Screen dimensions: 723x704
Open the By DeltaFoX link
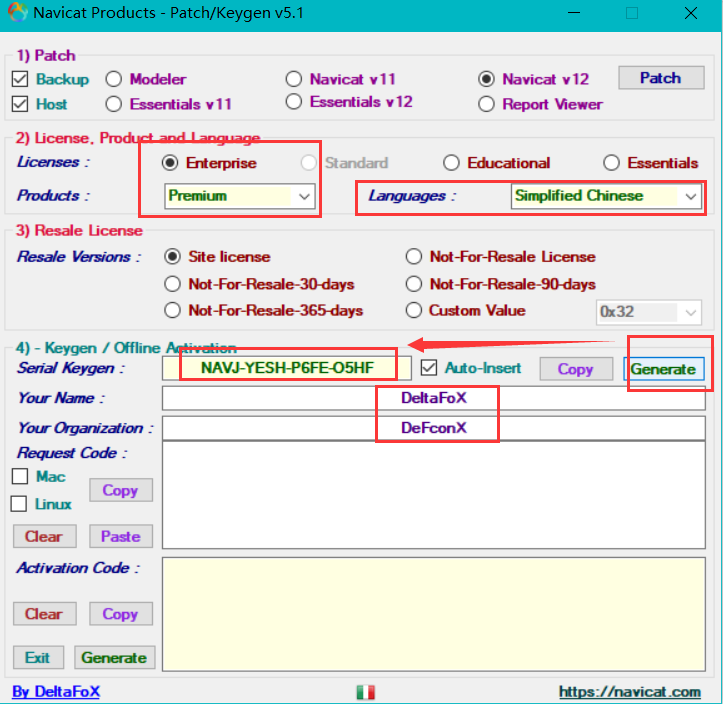(x=56, y=692)
